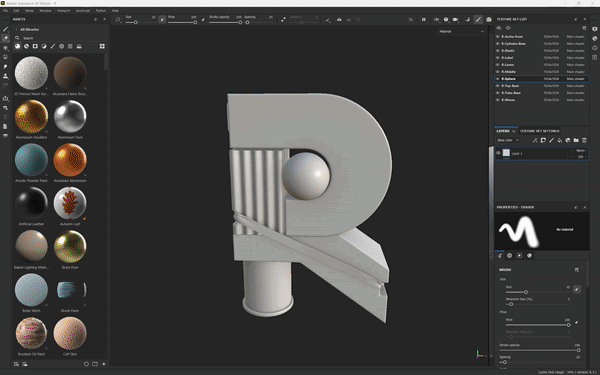Click the pause rendering icon
The image size is (600, 375).
[424, 19]
